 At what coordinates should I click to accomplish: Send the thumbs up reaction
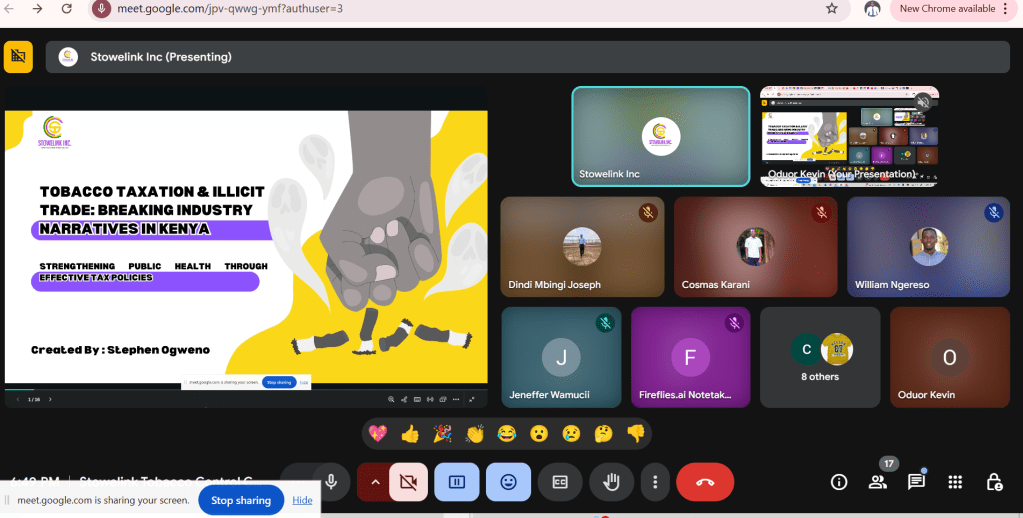(x=410, y=434)
